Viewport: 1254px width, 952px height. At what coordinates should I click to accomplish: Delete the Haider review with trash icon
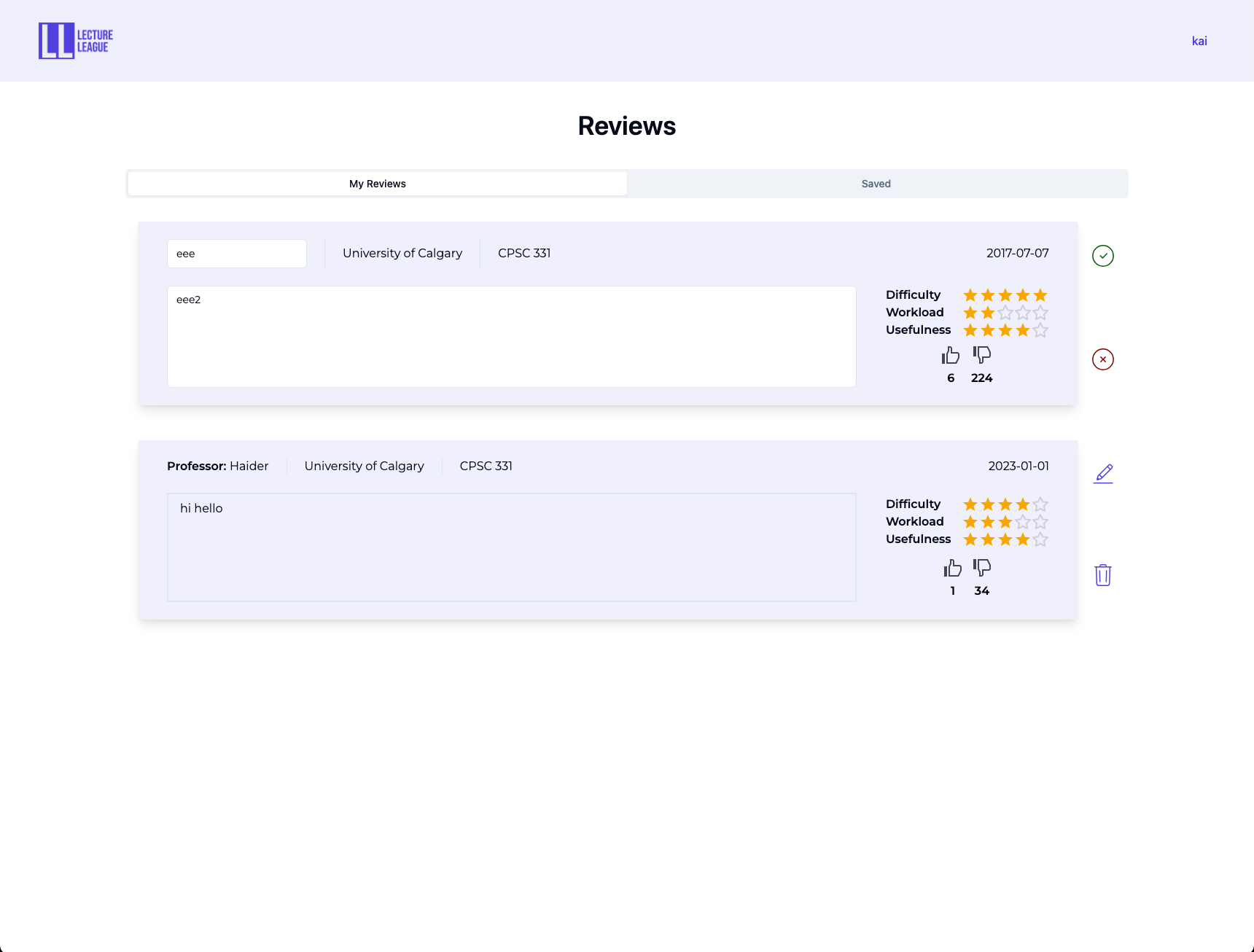click(x=1102, y=575)
